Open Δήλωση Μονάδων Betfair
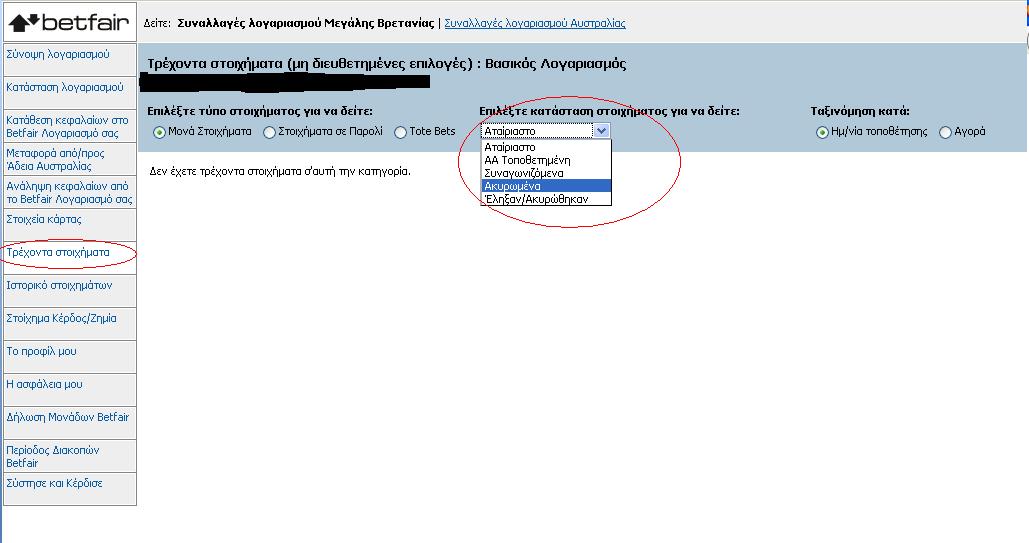Viewport: 1029px width, 543px height. [x=68, y=417]
